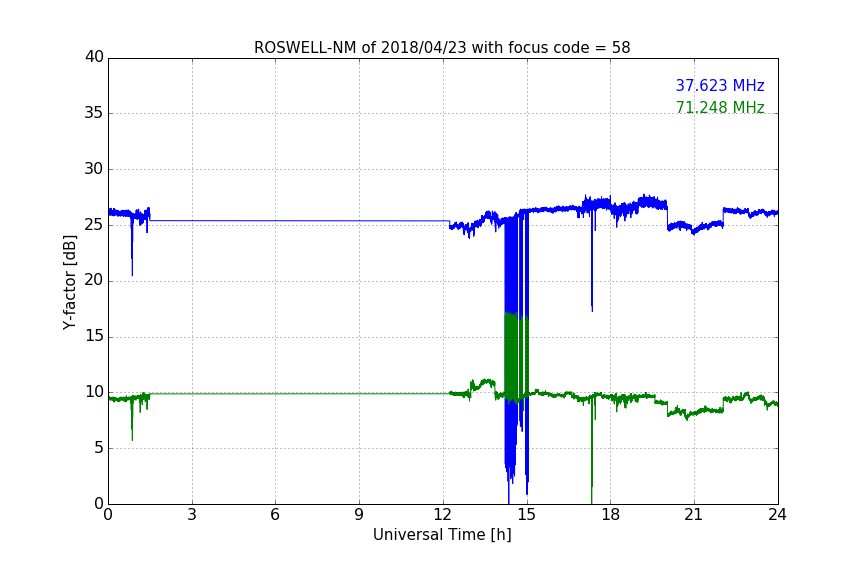Image resolution: width=864 pixels, height=576 pixels.
Task: Click the x-axis tick label '24'
Action: (777, 515)
